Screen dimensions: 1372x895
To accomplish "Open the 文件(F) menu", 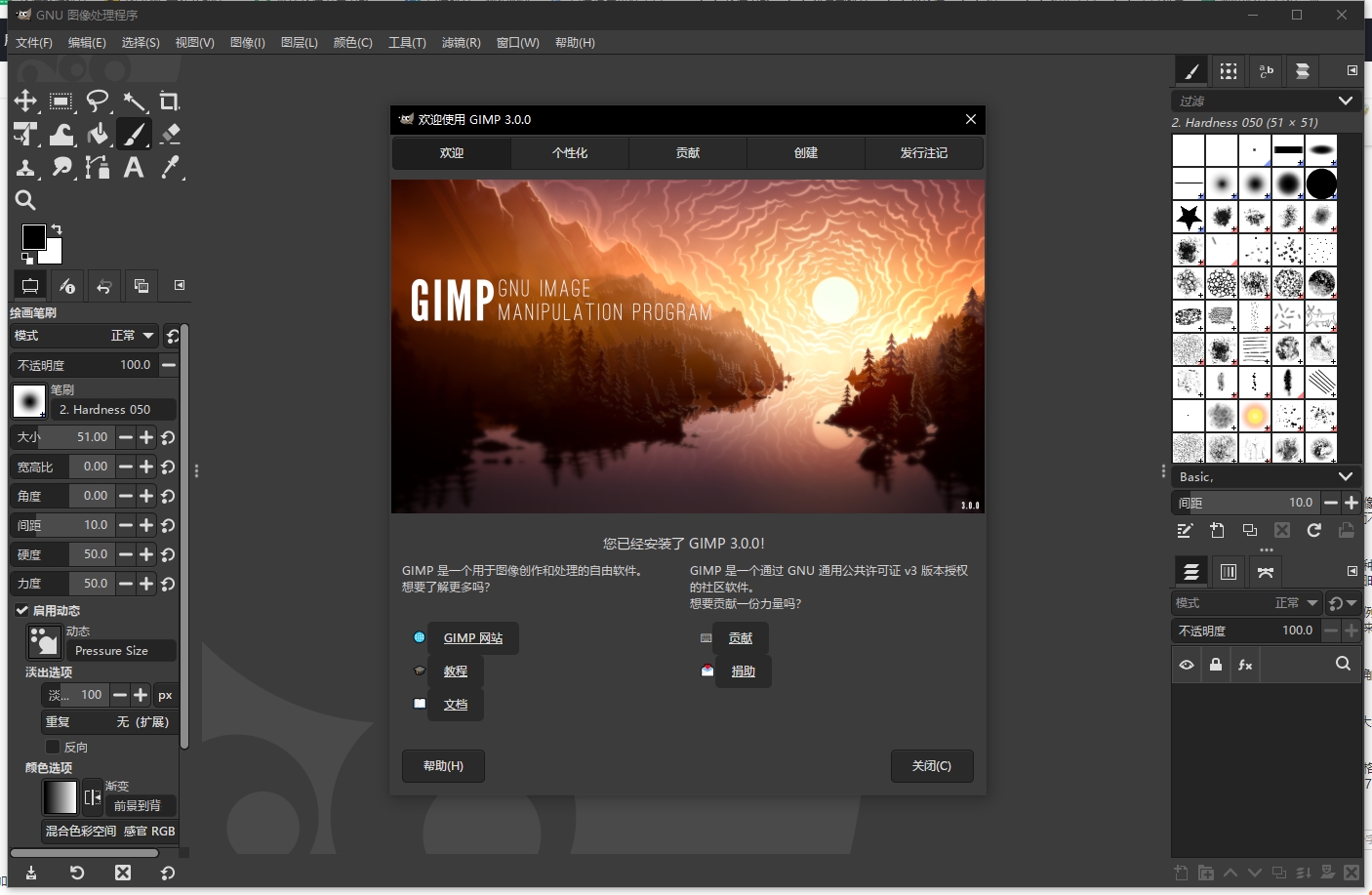I will tap(34, 42).
